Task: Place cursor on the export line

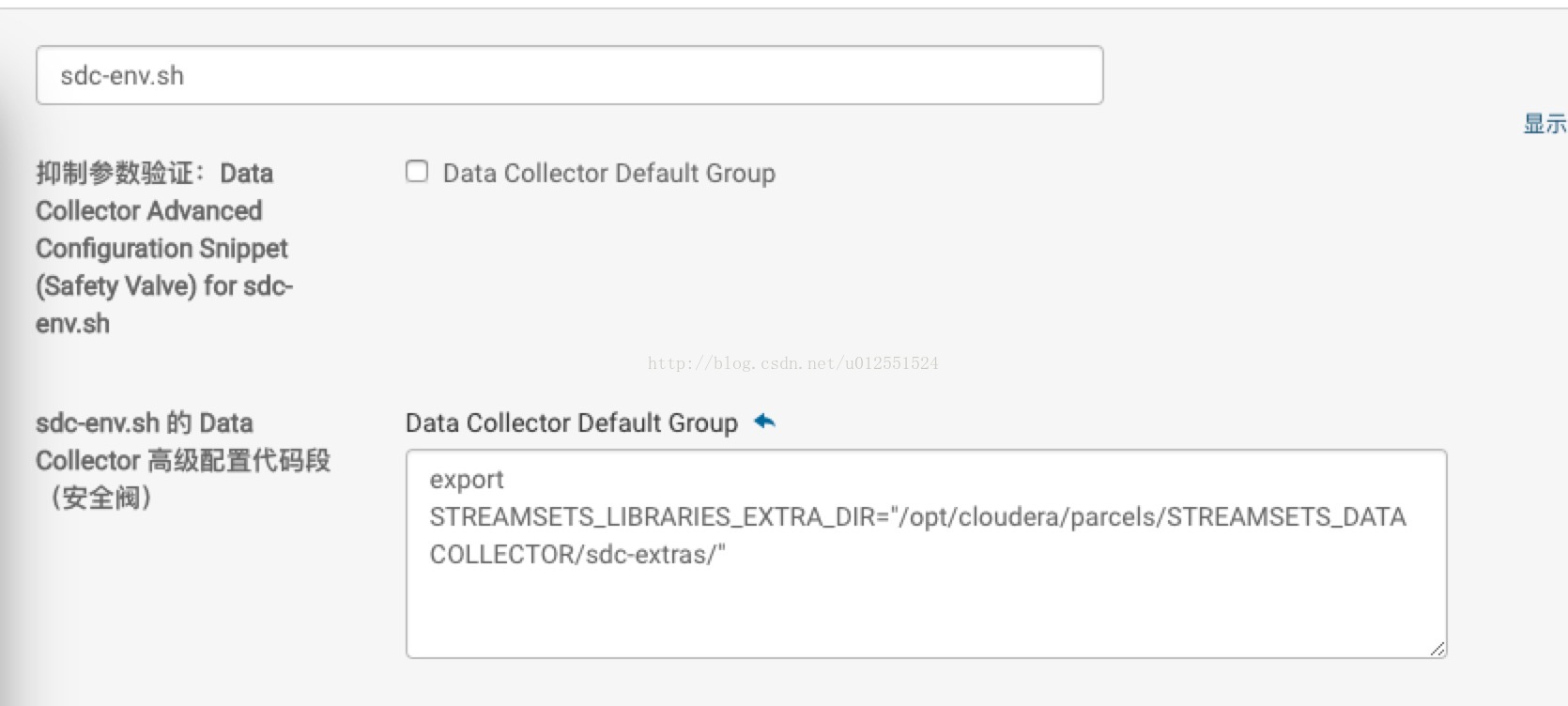Action: click(x=467, y=480)
